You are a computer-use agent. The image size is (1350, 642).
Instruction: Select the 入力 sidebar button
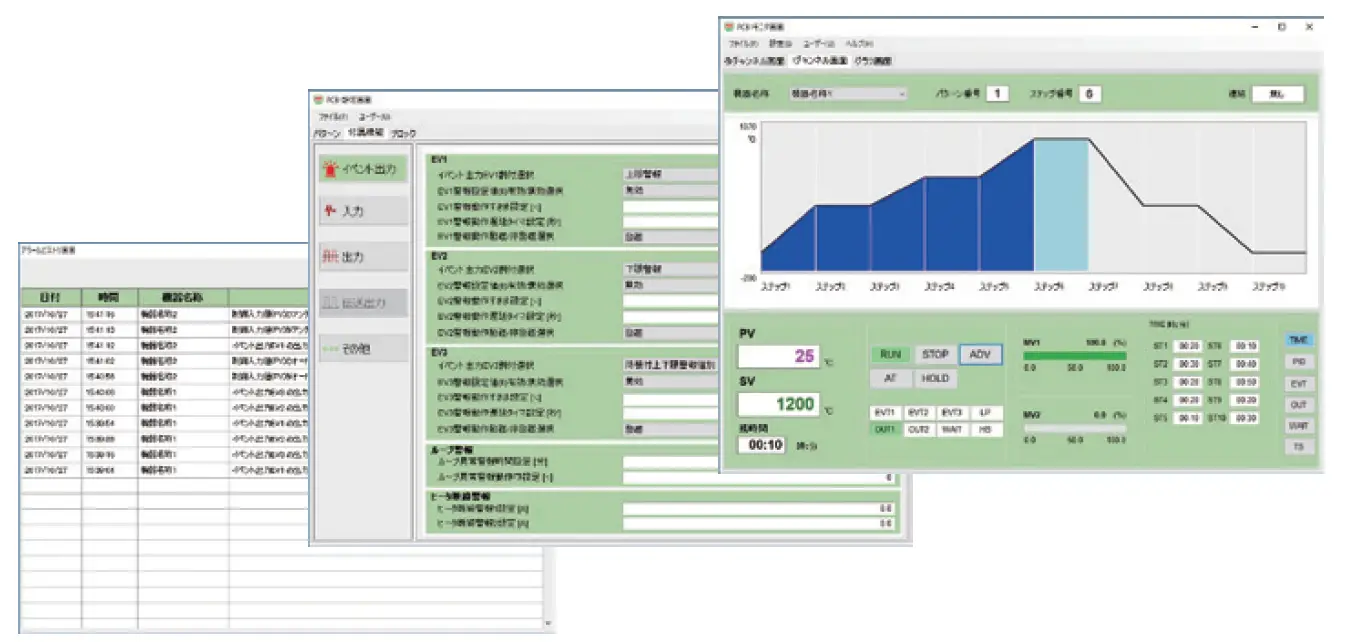(362, 212)
